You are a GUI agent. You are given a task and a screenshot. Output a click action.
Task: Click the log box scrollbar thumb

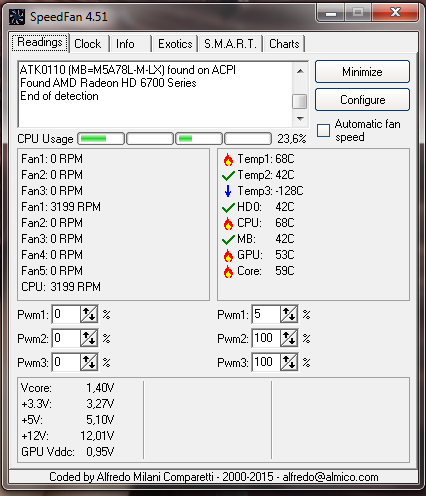pyautogui.click(x=300, y=101)
